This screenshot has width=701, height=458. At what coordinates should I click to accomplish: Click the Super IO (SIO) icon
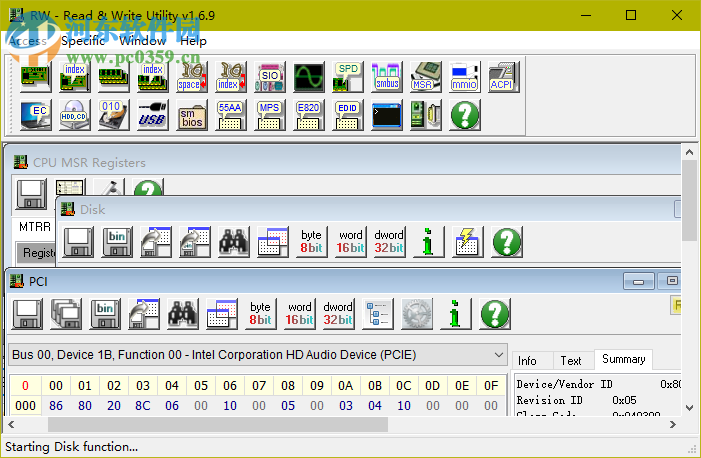coord(270,76)
